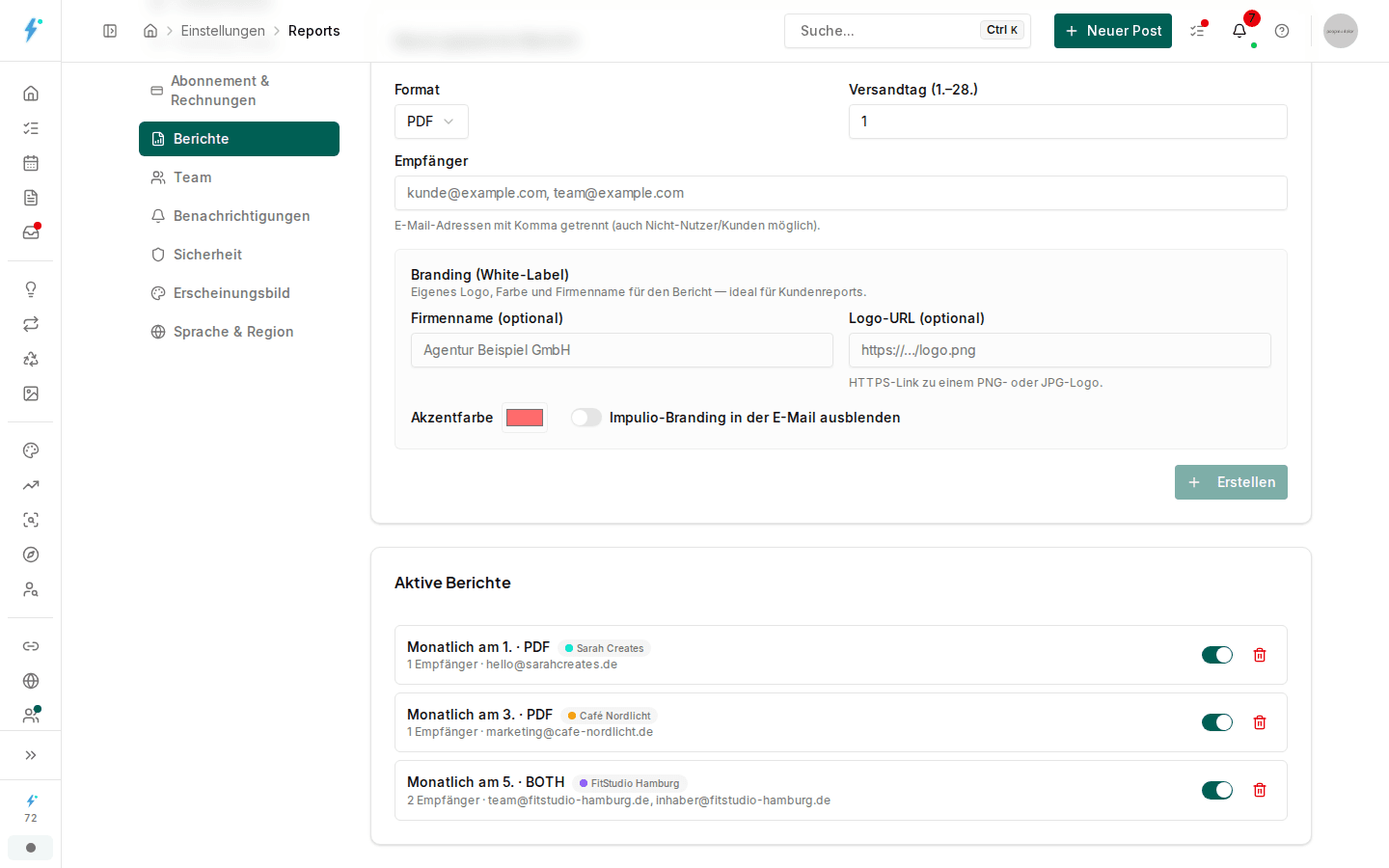Toggle the sidebar panel icon in header
Viewport: 1389px width, 868px height.
(x=110, y=31)
